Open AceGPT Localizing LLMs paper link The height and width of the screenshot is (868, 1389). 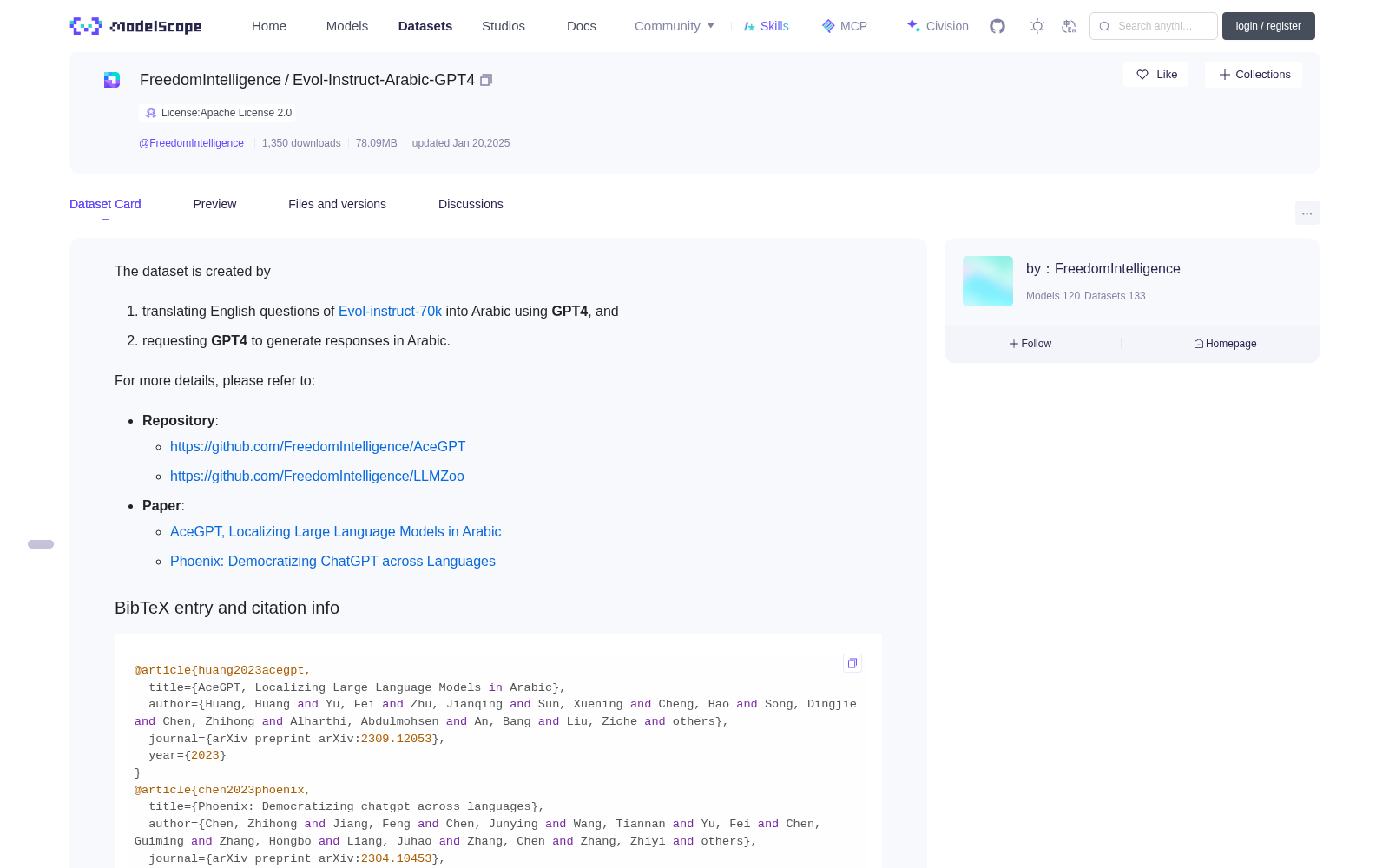click(335, 531)
